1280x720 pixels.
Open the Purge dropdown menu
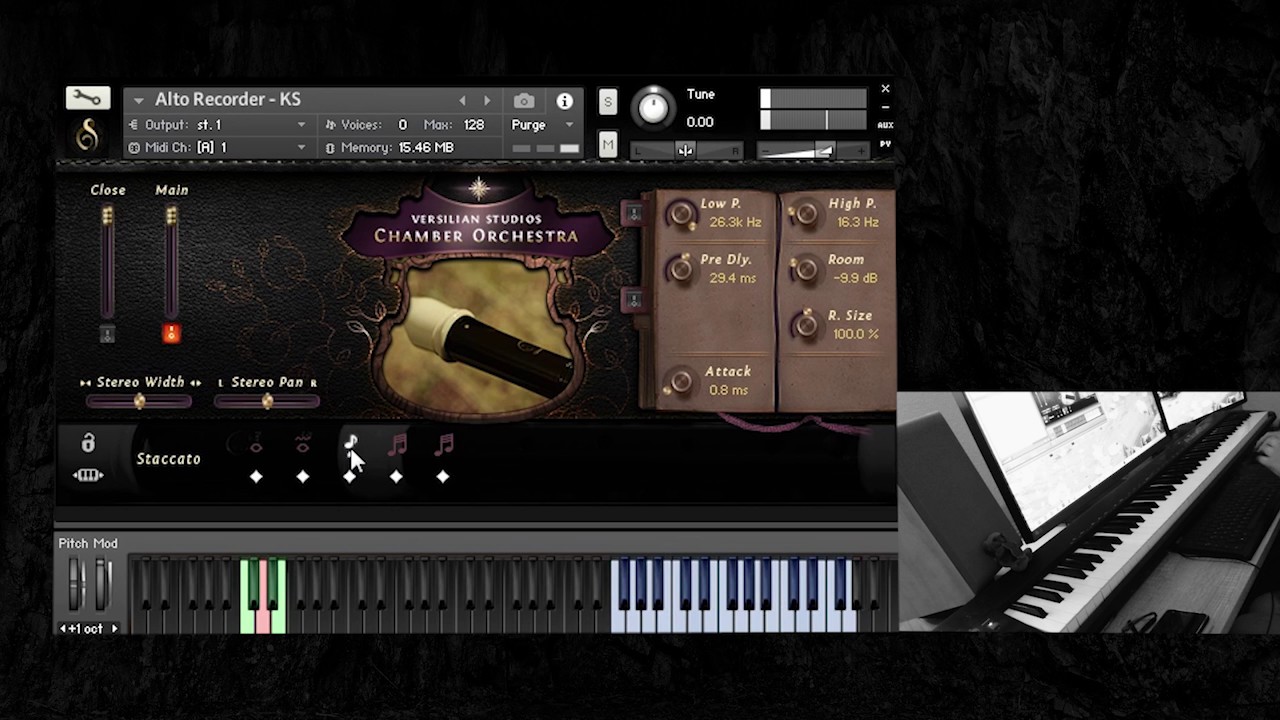coord(543,125)
